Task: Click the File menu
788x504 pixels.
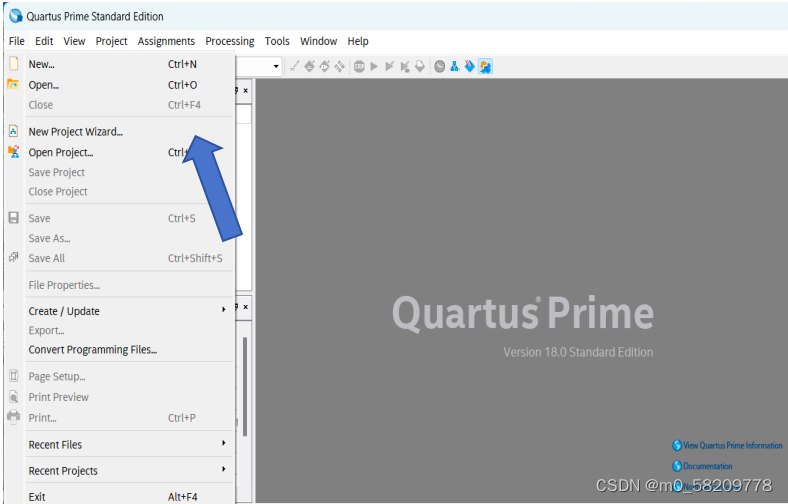Action: click(x=17, y=41)
